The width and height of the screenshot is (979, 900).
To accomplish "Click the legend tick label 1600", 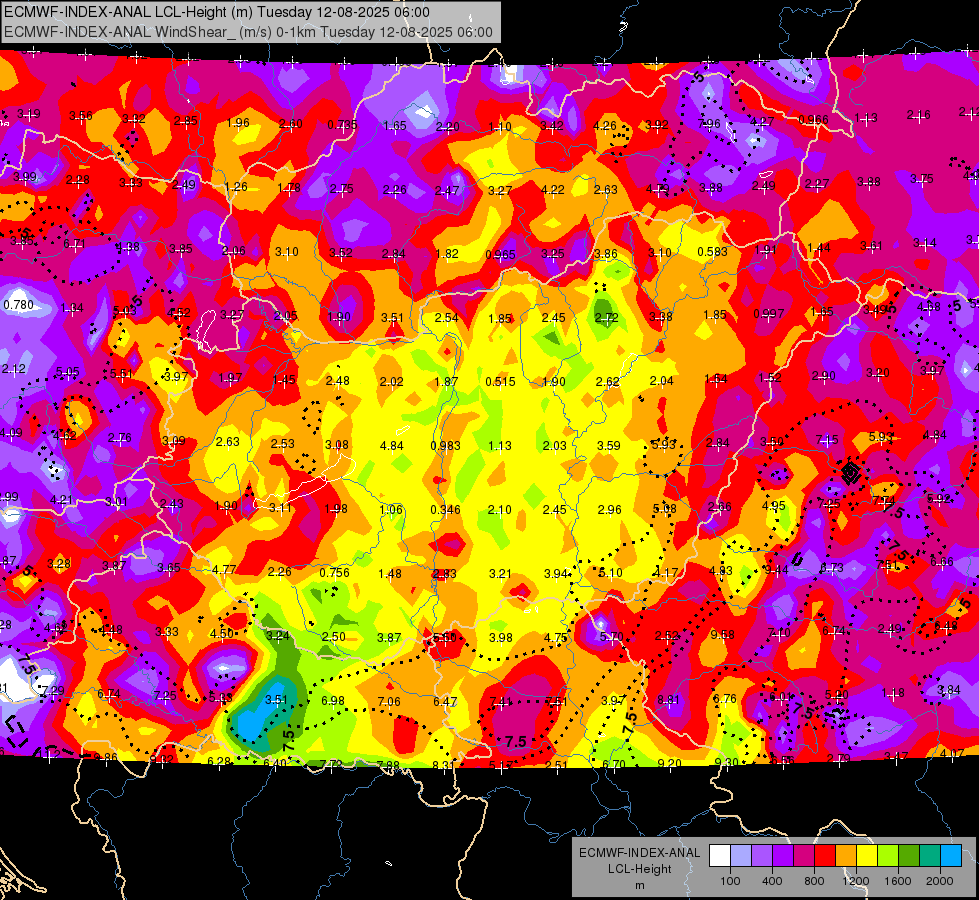I will (897, 881).
